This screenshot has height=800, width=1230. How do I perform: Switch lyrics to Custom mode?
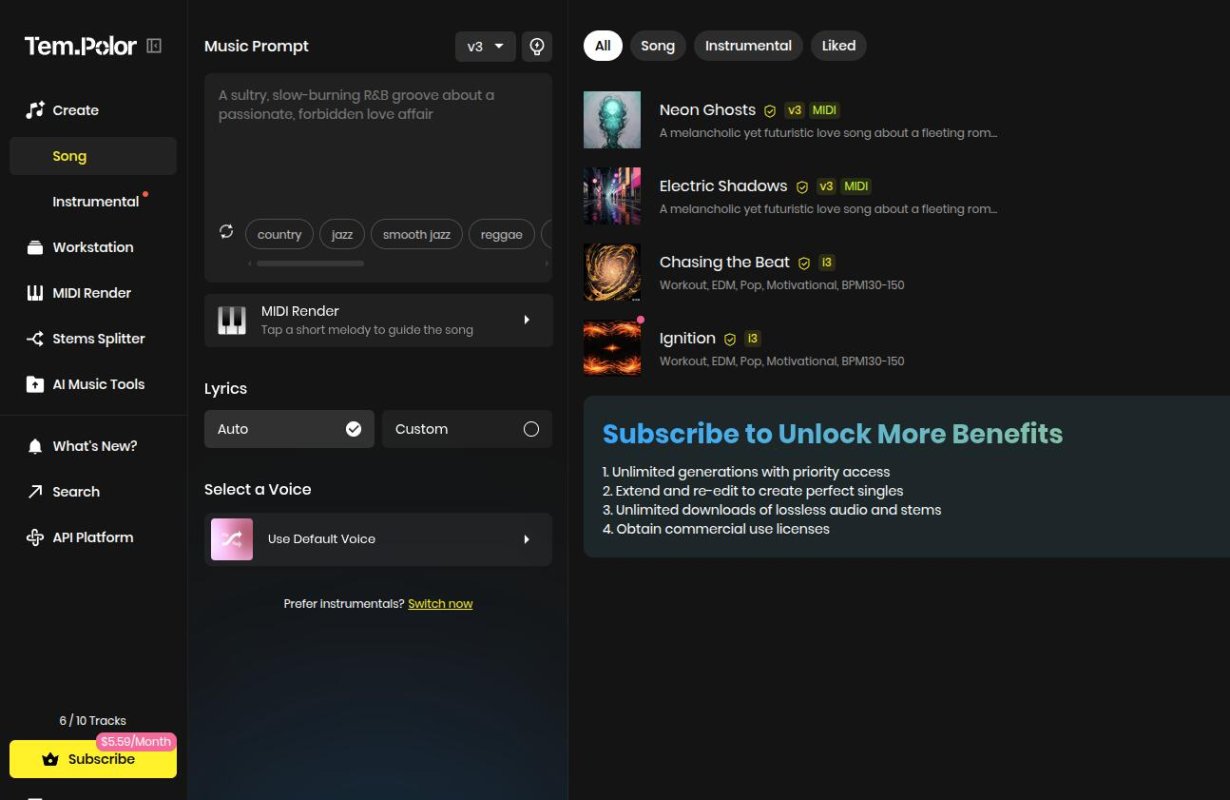coord(466,428)
